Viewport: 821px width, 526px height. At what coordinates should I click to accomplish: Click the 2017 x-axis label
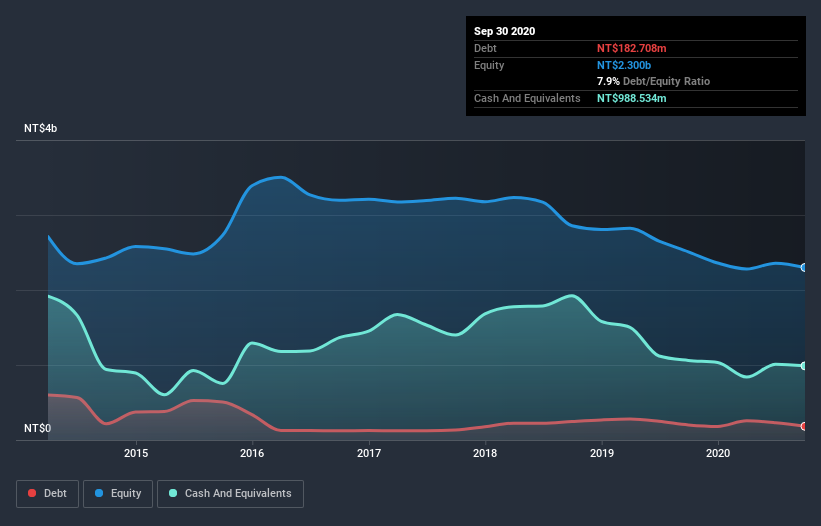(x=369, y=453)
